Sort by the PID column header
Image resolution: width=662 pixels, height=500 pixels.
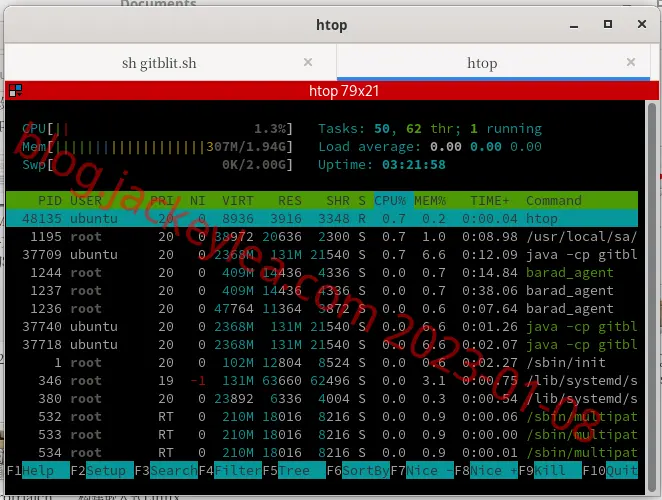tap(50, 200)
